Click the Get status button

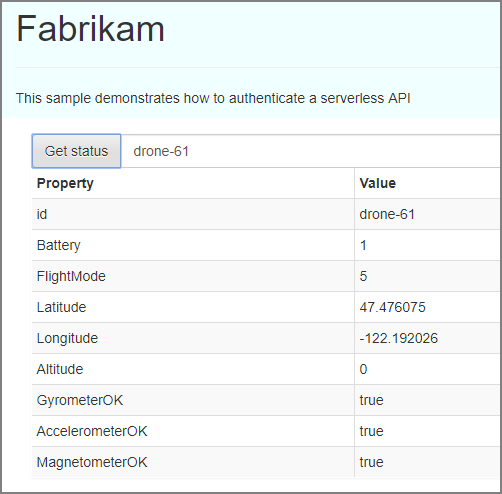(76, 151)
